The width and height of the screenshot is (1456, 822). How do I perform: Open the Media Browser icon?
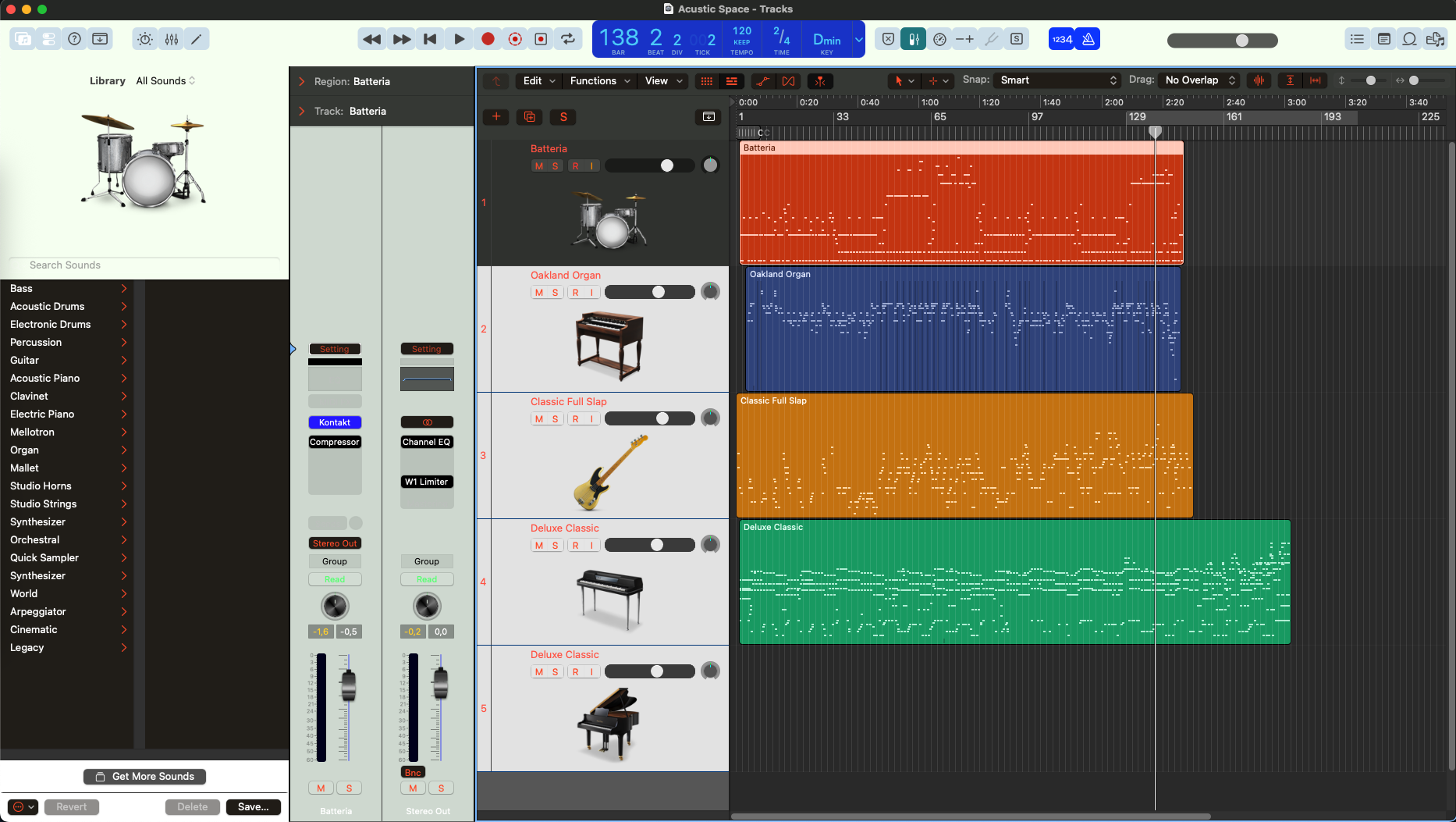point(1435,39)
